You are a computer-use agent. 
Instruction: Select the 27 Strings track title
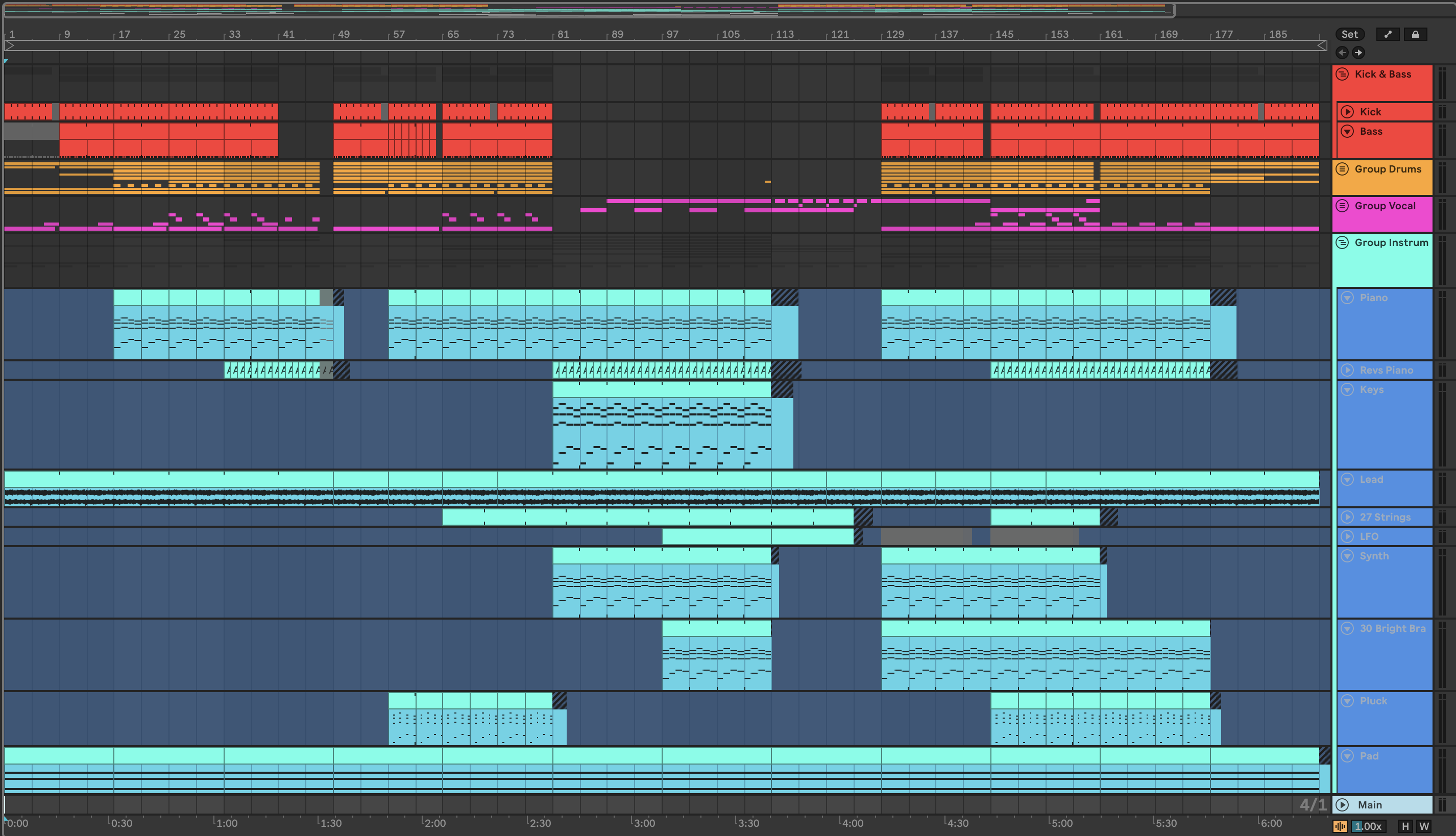(1385, 518)
